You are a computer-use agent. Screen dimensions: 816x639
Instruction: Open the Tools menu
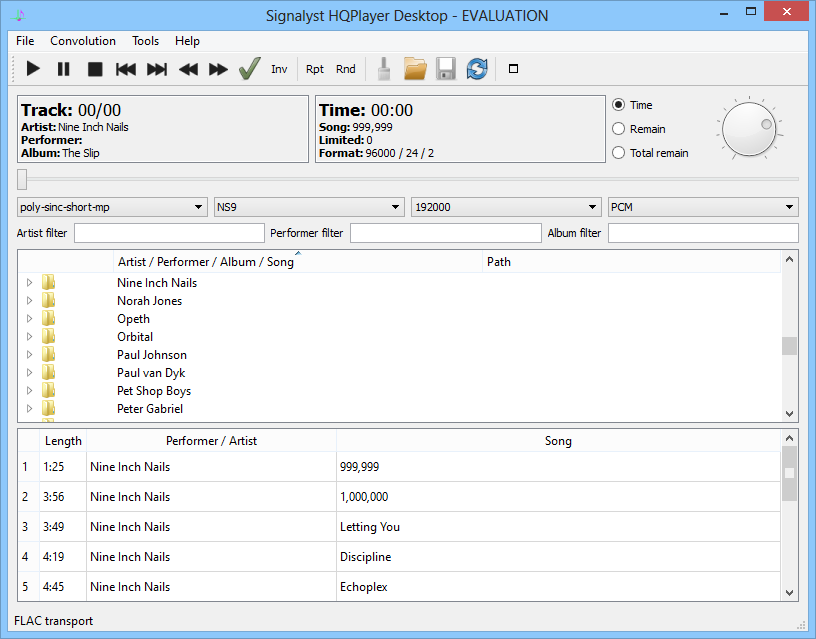(x=145, y=41)
